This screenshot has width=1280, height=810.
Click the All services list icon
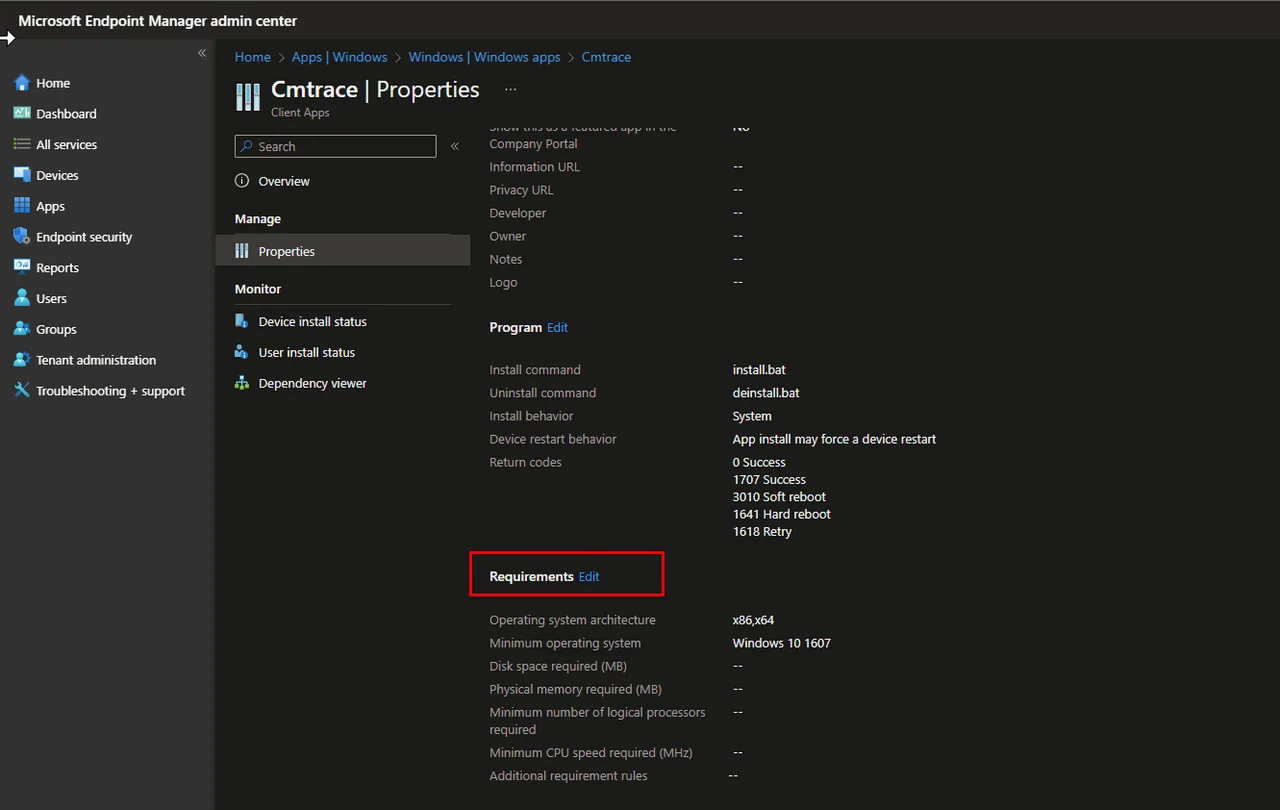(x=22, y=144)
